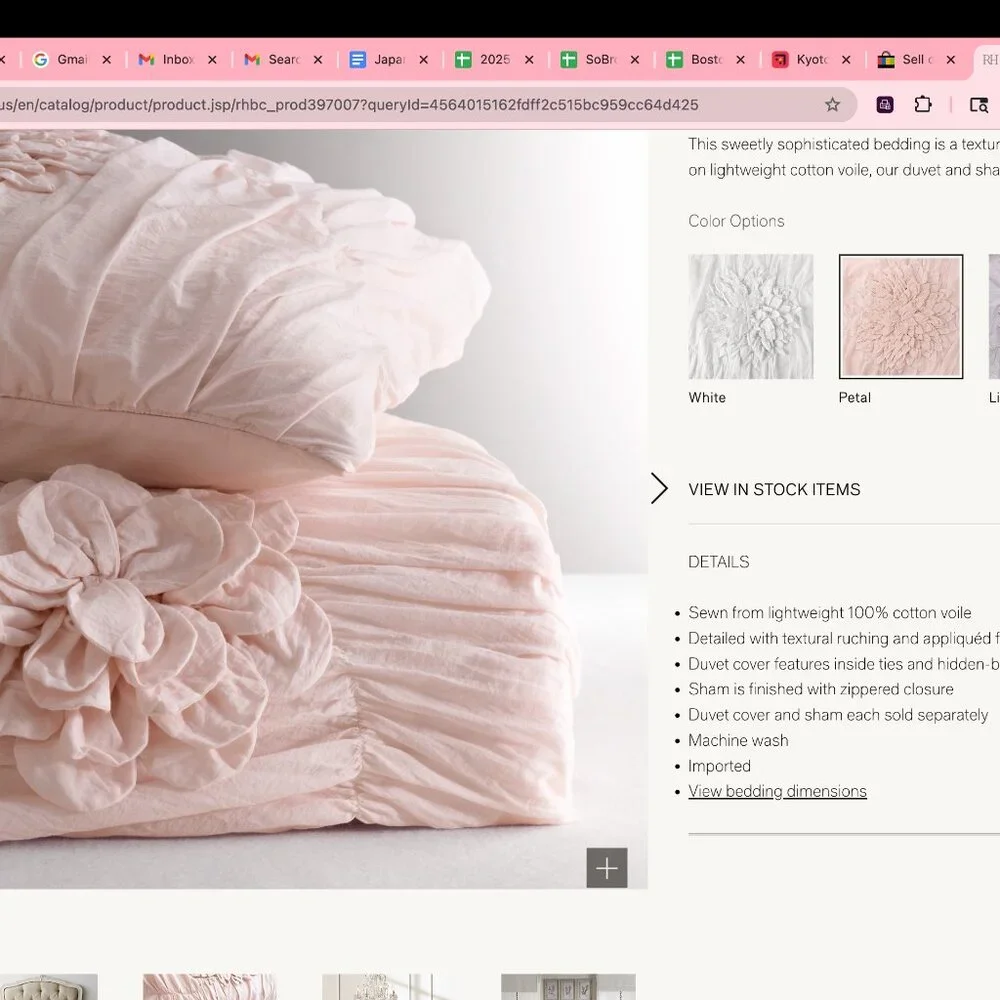Image resolution: width=1000 pixels, height=1000 pixels.
Task: Click the DETAILS section heading
Action: click(x=719, y=562)
